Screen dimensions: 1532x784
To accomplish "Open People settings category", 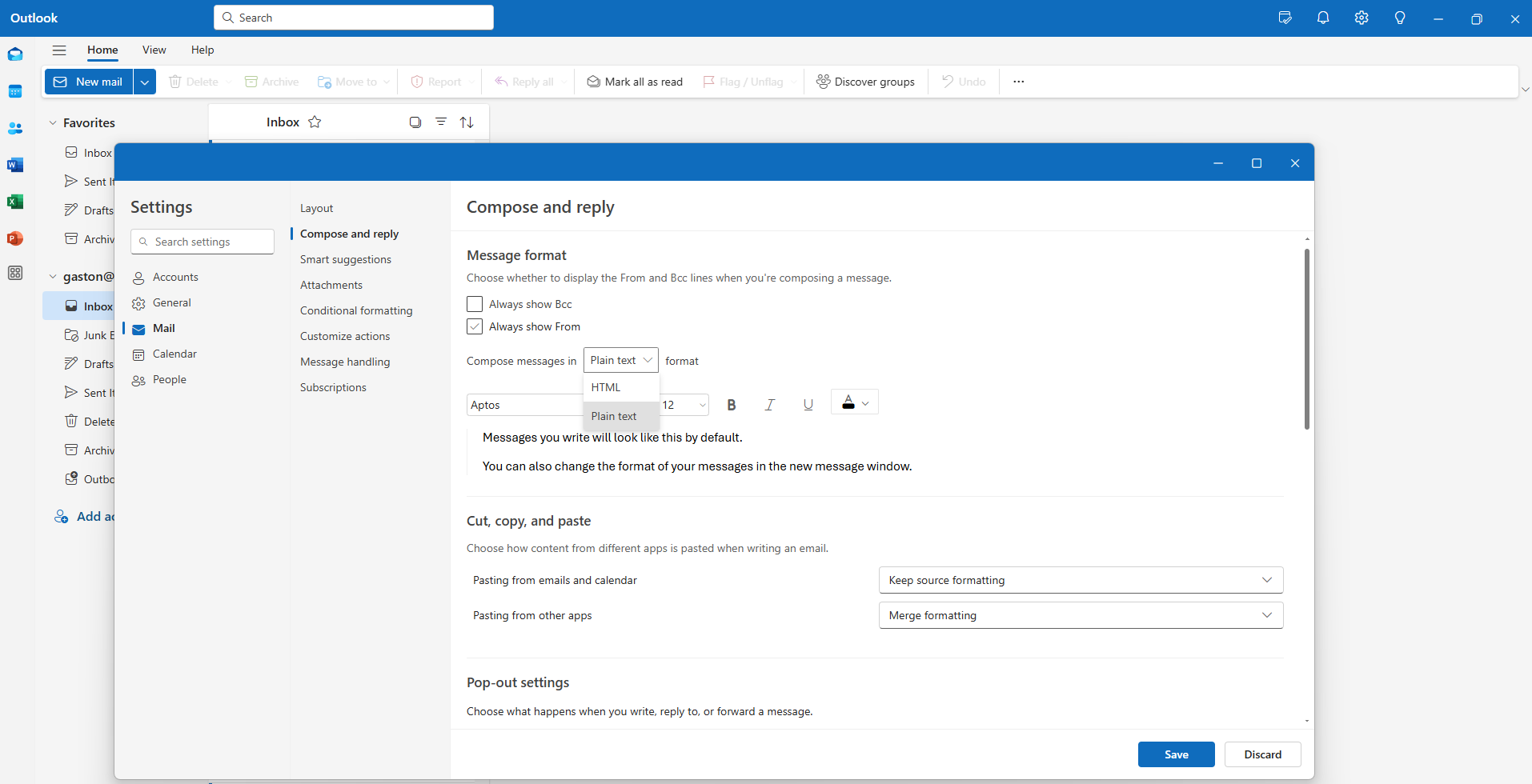I will tap(169, 379).
